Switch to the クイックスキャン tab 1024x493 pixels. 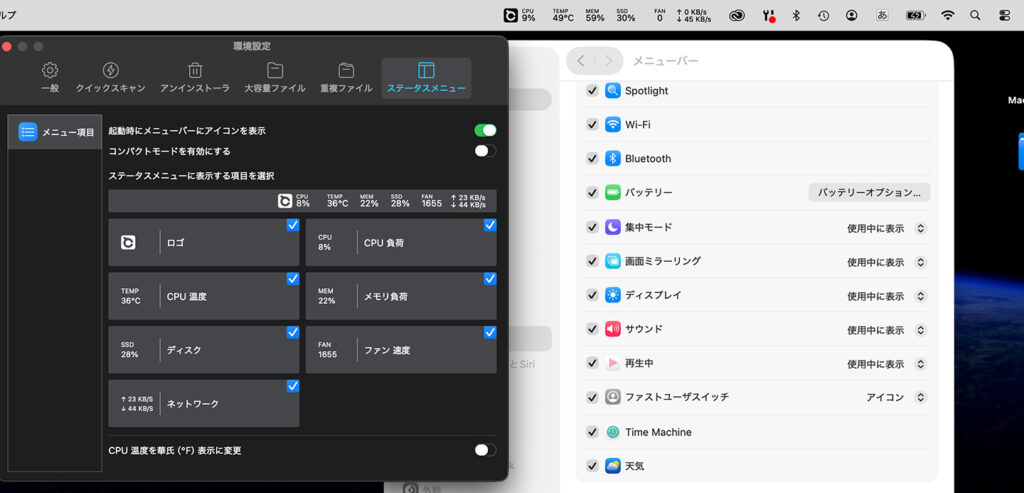coord(111,71)
